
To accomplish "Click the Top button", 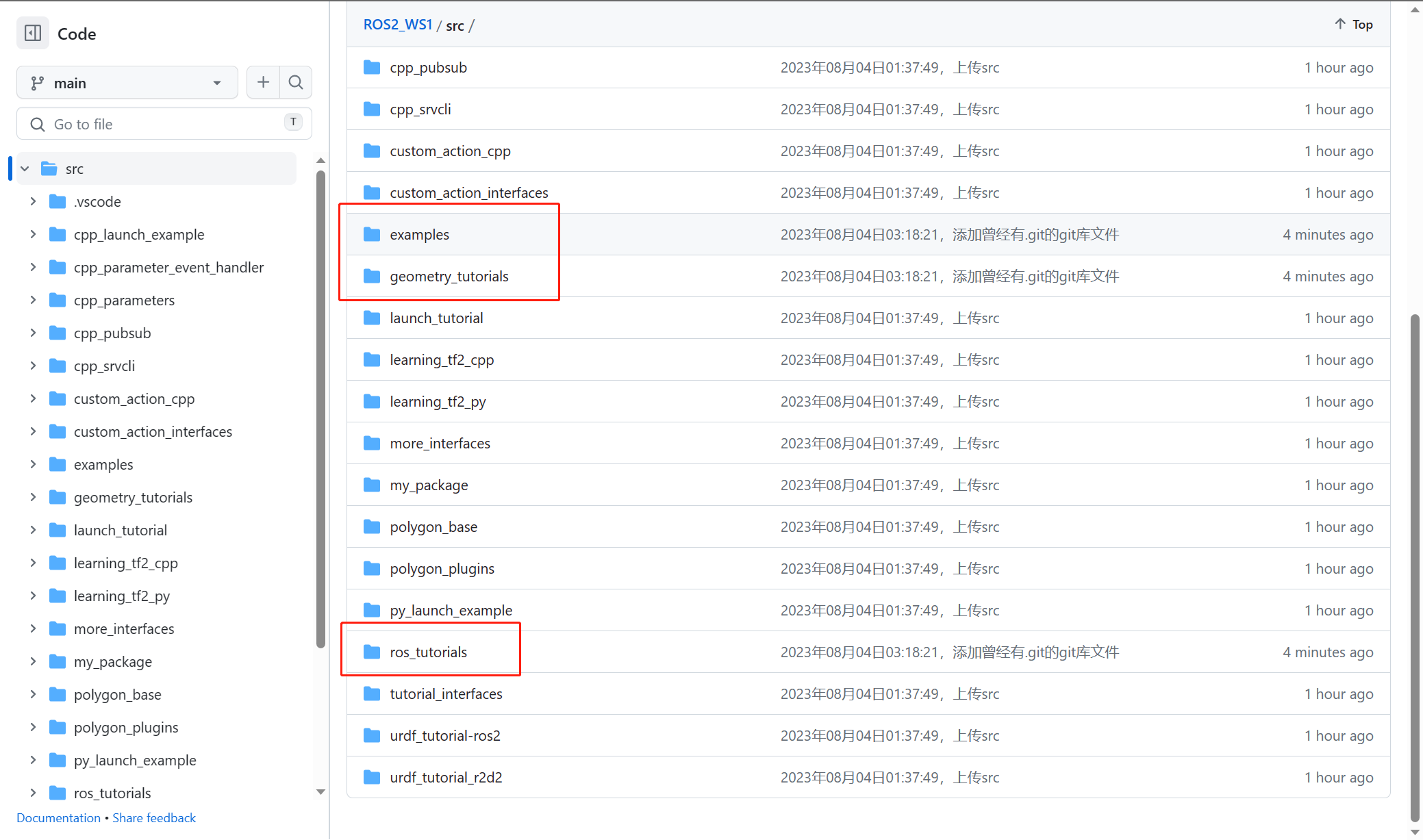I will [1353, 23].
